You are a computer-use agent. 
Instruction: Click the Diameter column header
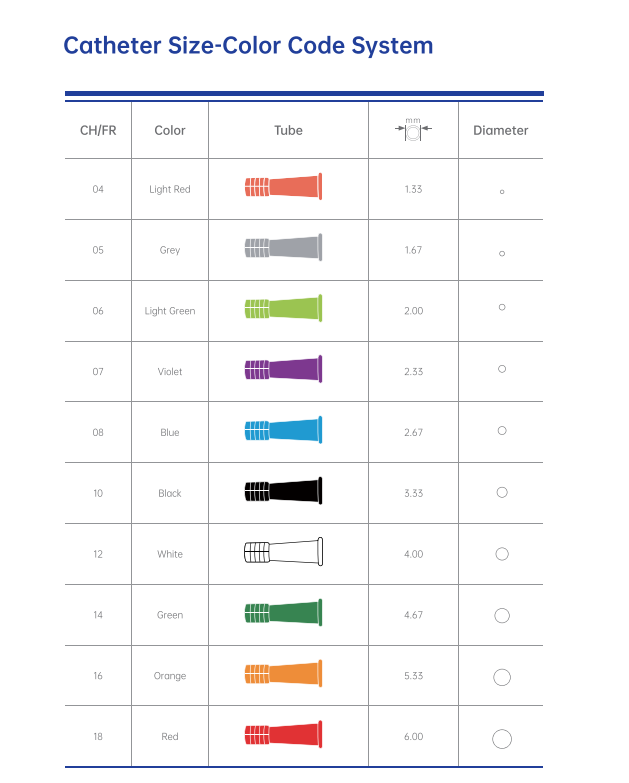(500, 130)
